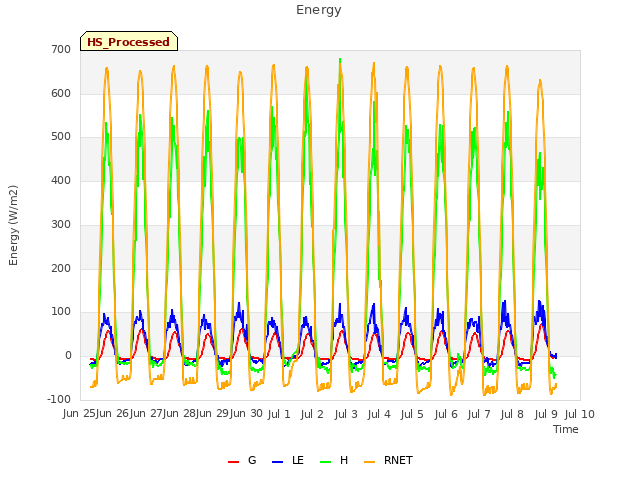Click the Jun 30 tick label
The width and height of the screenshot is (640, 480).
pos(246,414)
